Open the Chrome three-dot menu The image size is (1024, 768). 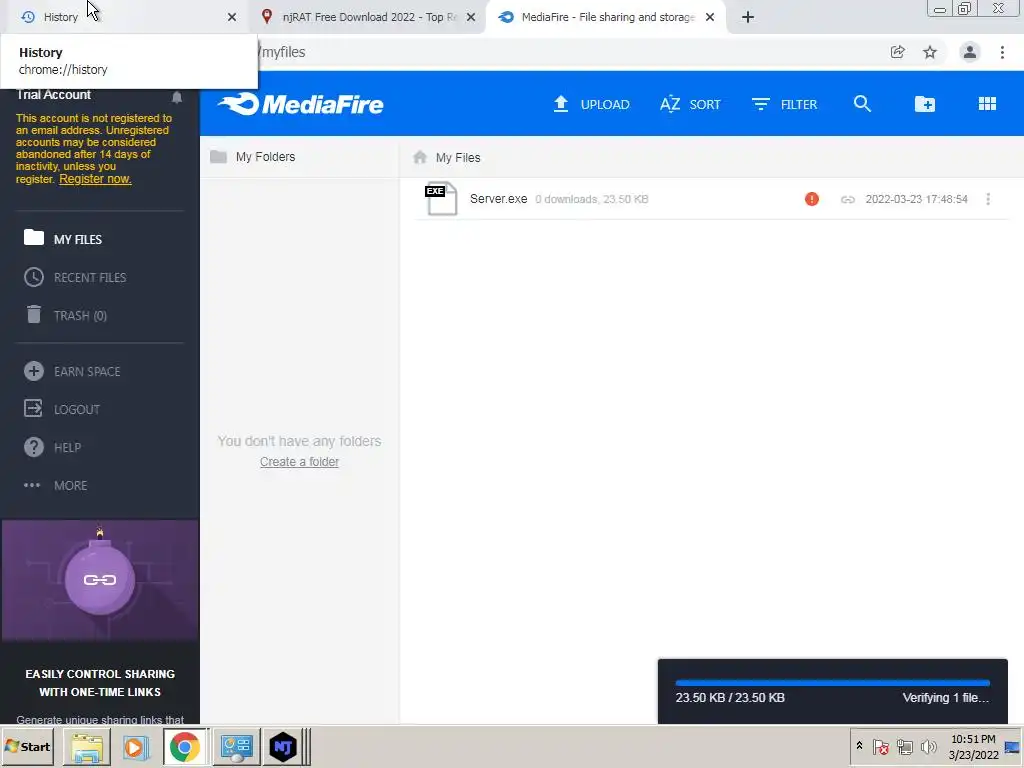pos(1002,52)
